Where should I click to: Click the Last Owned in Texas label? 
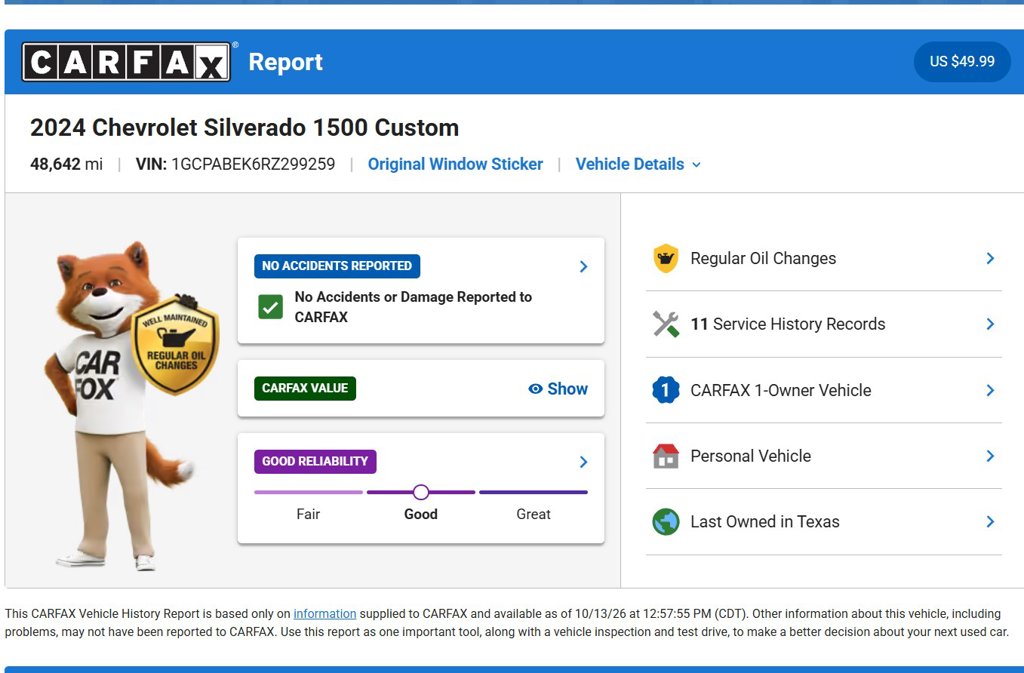(x=765, y=522)
